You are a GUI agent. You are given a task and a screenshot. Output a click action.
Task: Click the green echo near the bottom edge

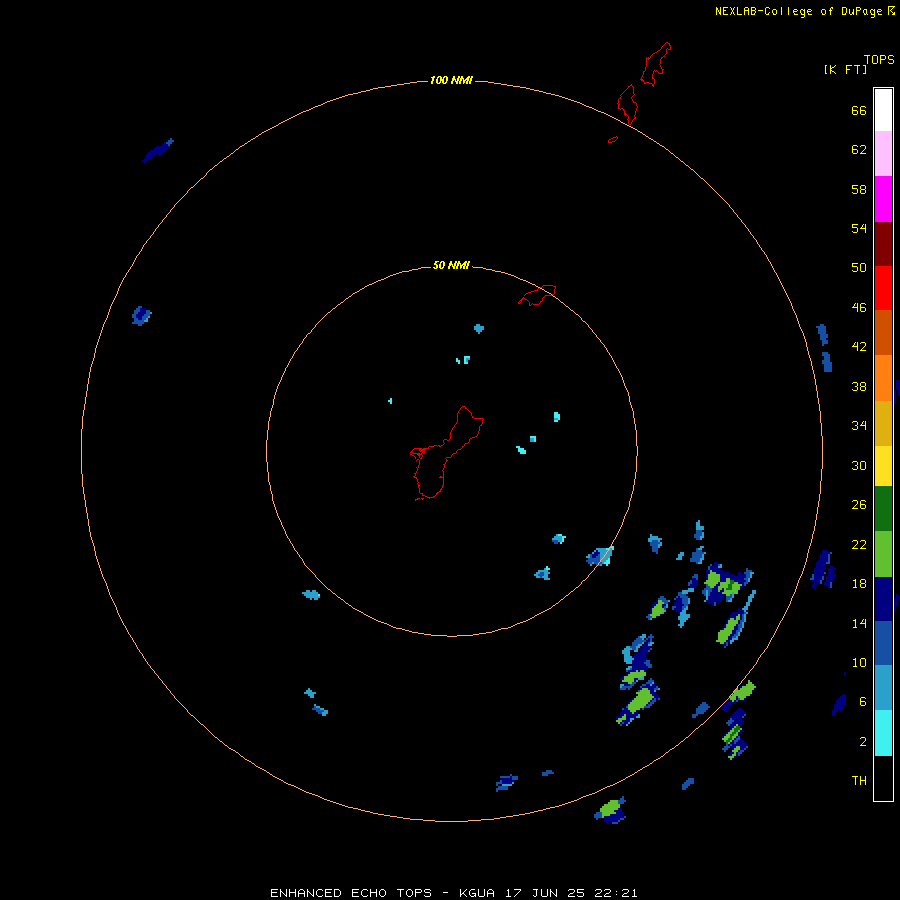(610, 810)
